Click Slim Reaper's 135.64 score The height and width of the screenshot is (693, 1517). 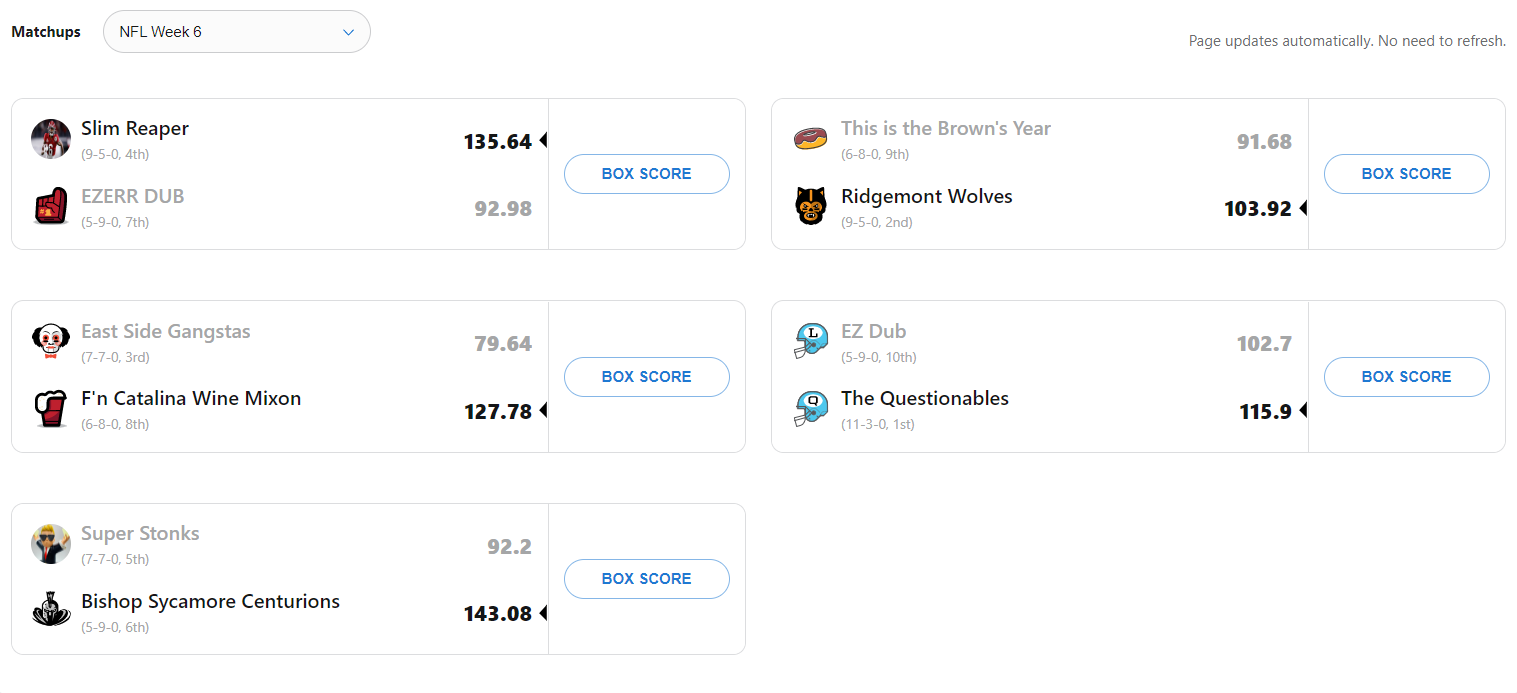click(x=498, y=142)
